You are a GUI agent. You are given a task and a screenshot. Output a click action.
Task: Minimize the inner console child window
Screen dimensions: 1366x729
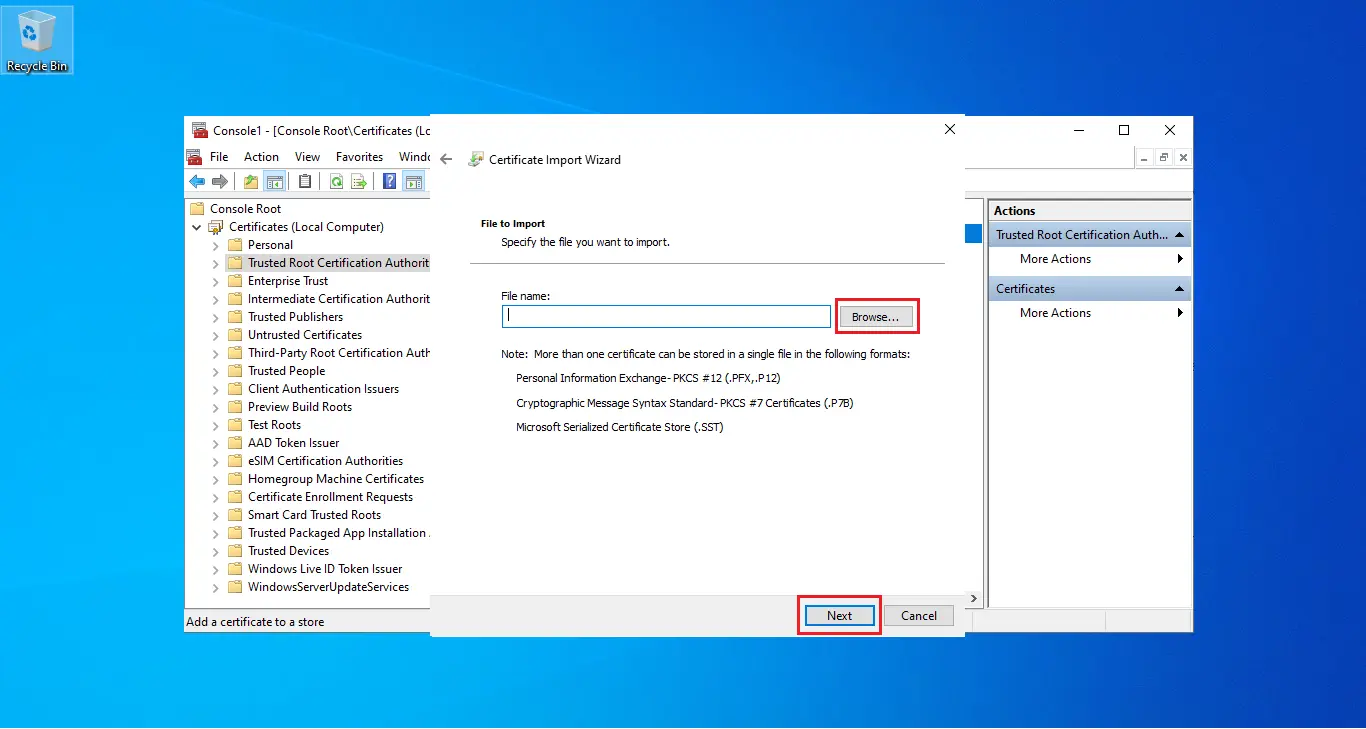[x=1145, y=157]
